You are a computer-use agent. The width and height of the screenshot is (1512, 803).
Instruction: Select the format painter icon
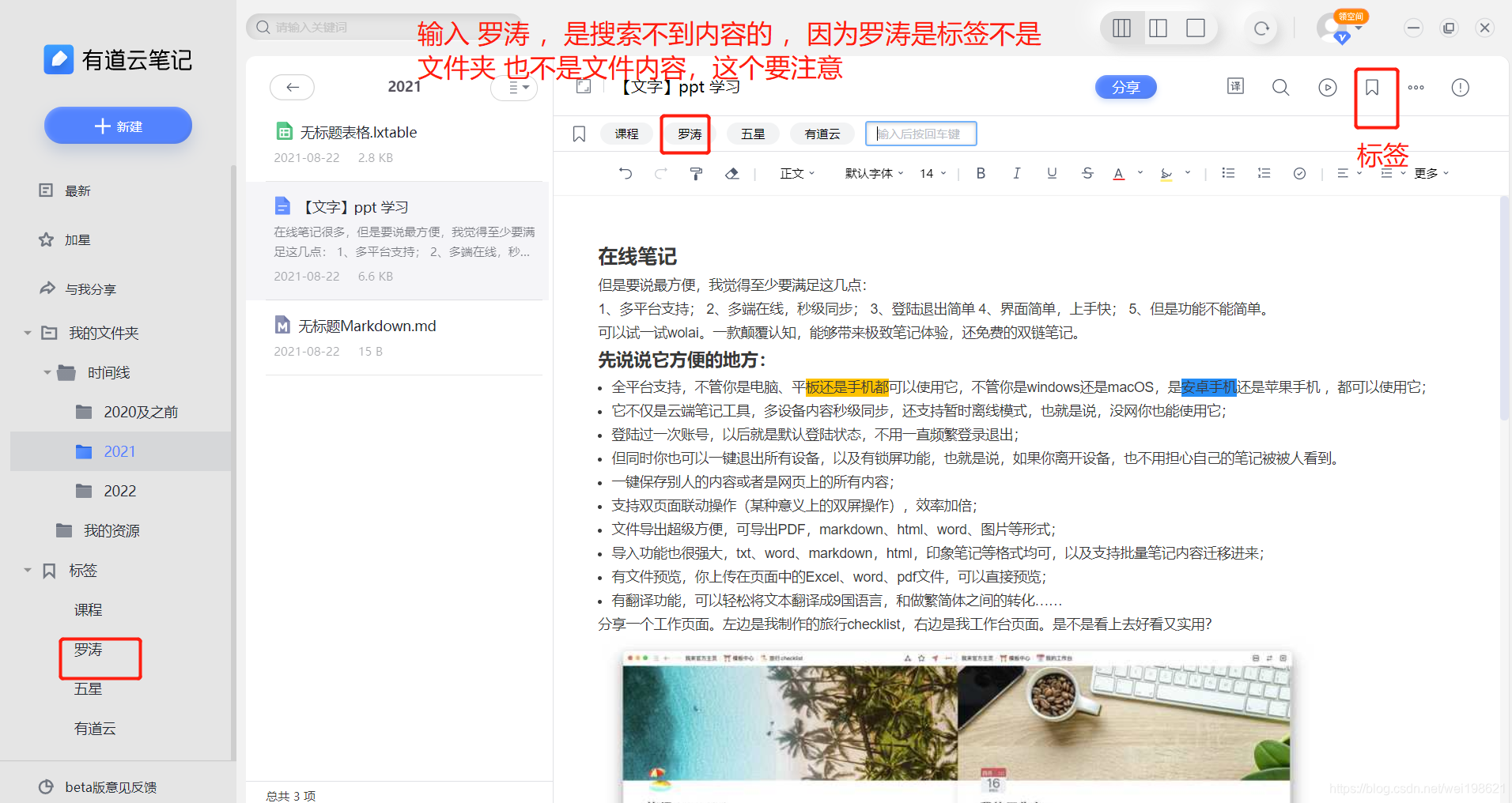[x=696, y=173]
